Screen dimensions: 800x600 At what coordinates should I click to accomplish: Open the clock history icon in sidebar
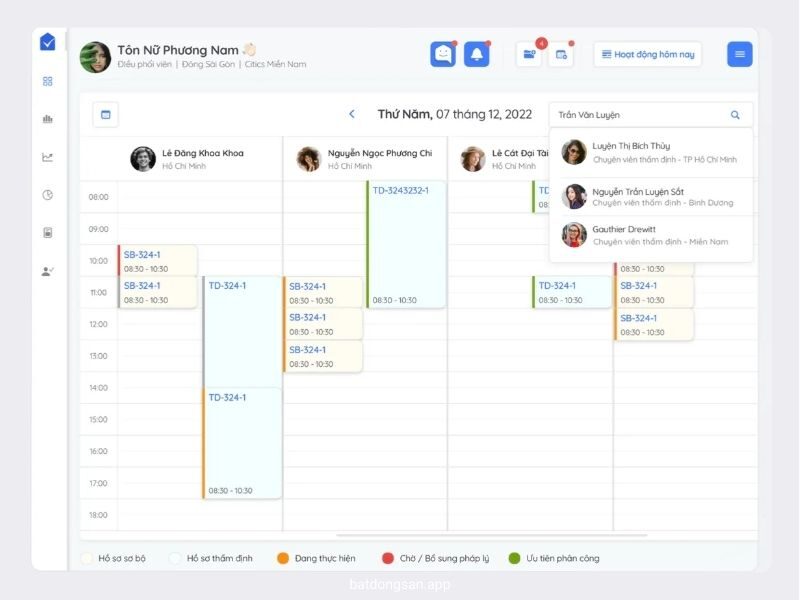pos(47,195)
